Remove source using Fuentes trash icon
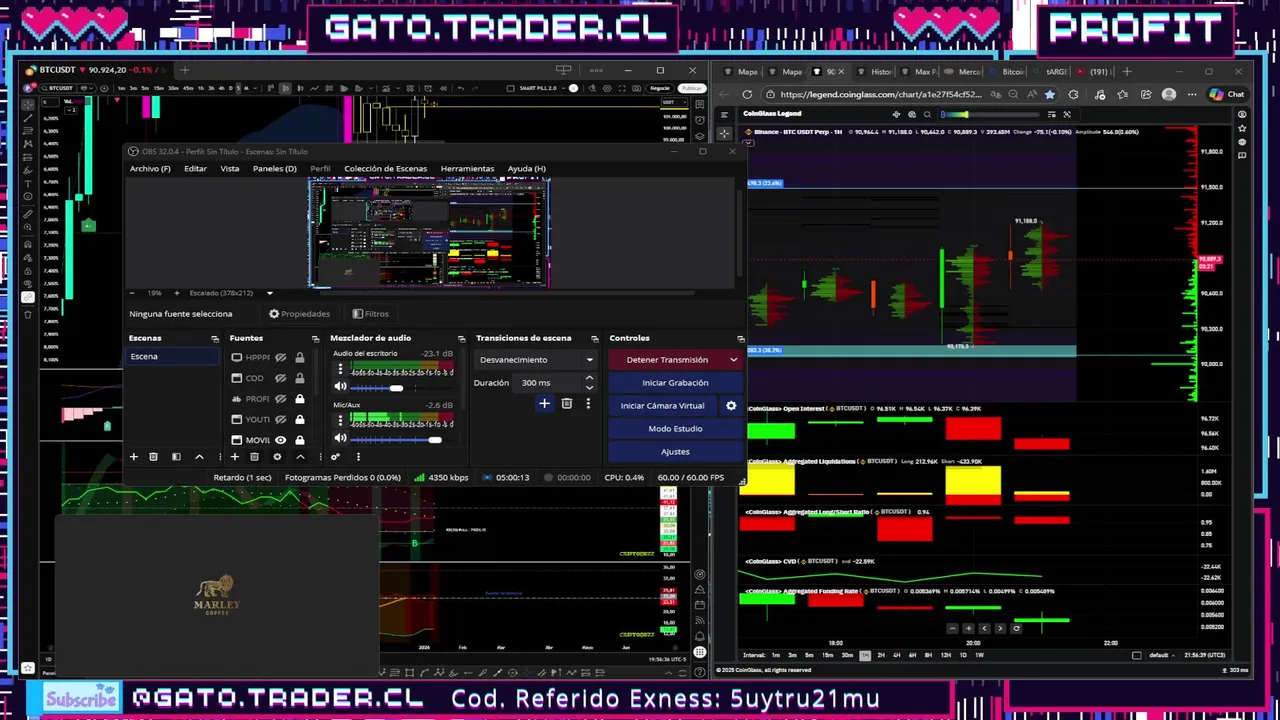Viewport: 1280px width, 720px height. [x=254, y=457]
